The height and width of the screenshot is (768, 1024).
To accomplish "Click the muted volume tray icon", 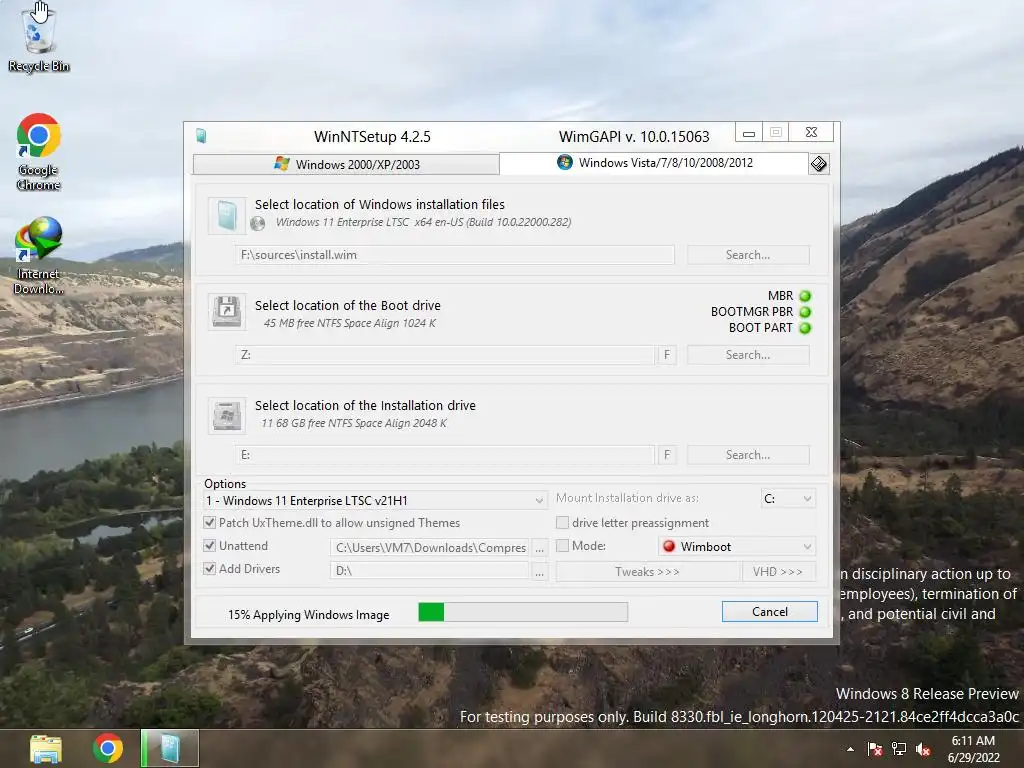I will [x=923, y=749].
